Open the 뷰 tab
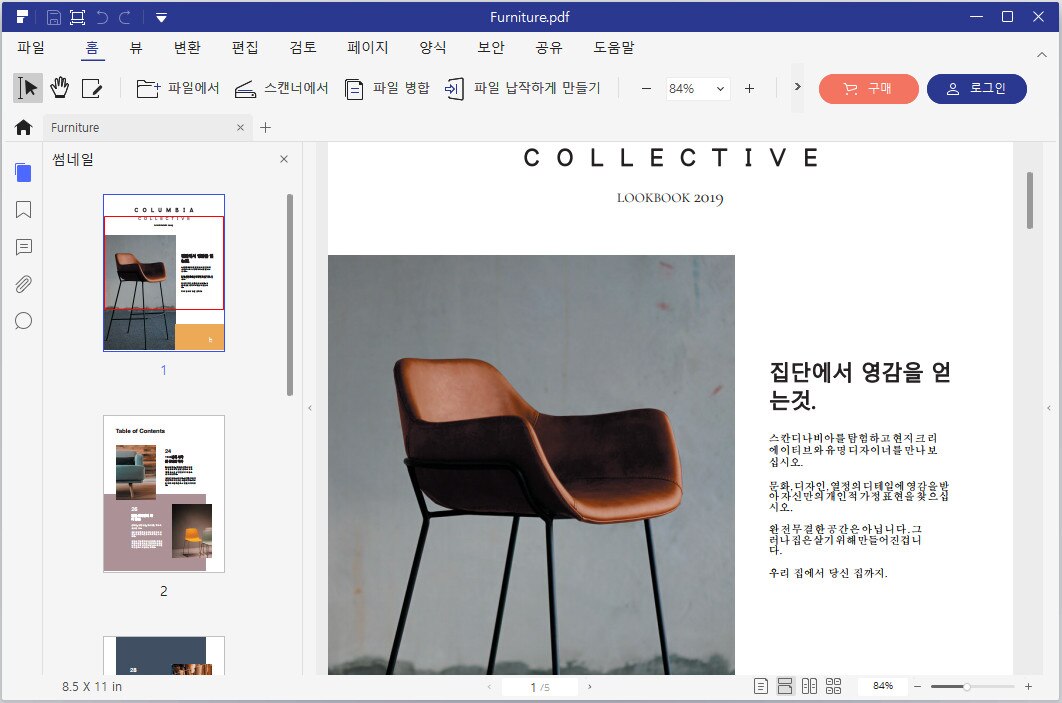The height and width of the screenshot is (703, 1062). coord(136,47)
